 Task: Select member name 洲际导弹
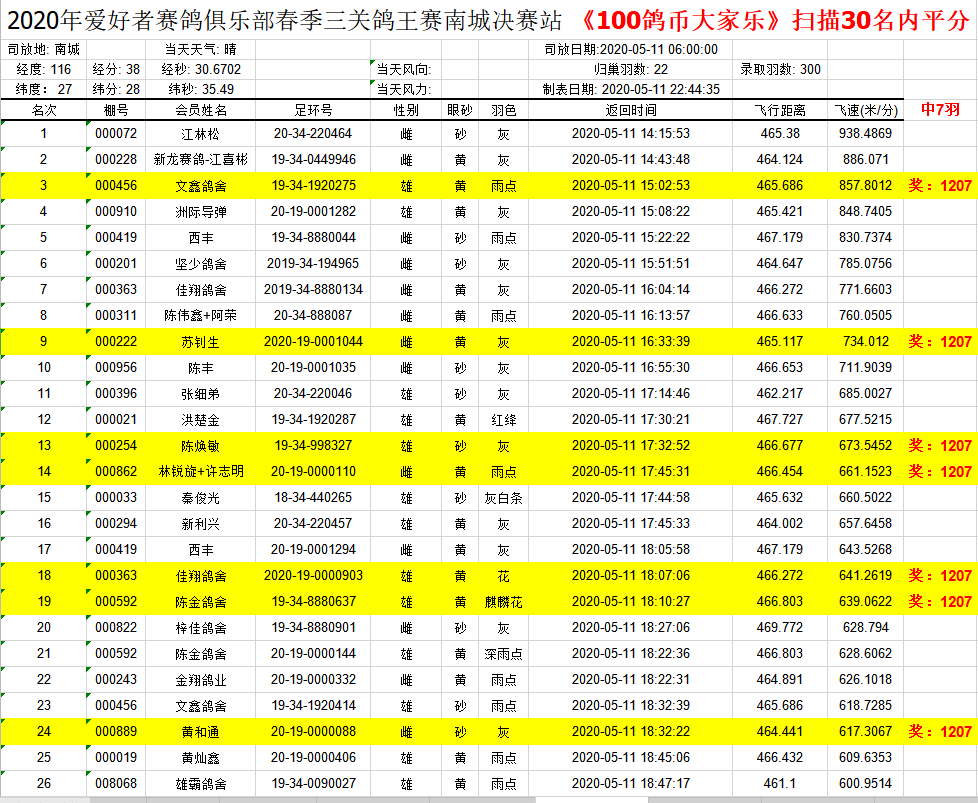point(201,212)
